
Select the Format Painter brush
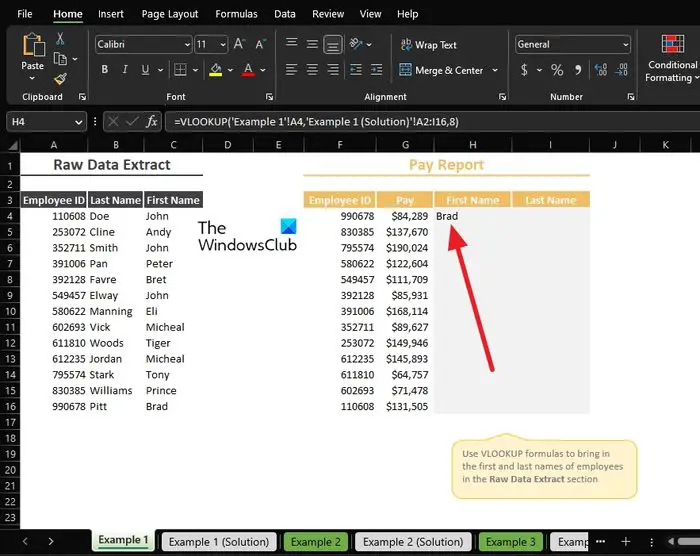[x=60, y=79]
